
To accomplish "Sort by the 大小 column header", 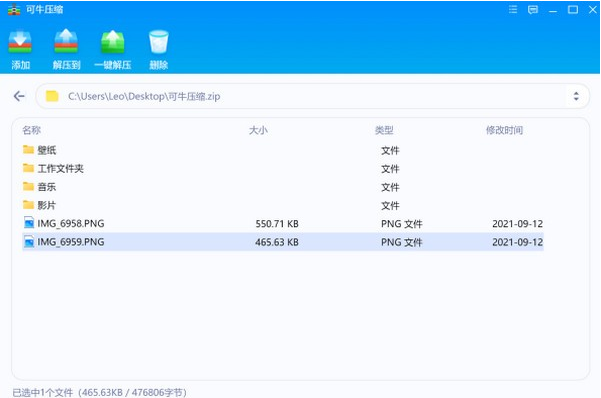I will [x=258, y=130].
